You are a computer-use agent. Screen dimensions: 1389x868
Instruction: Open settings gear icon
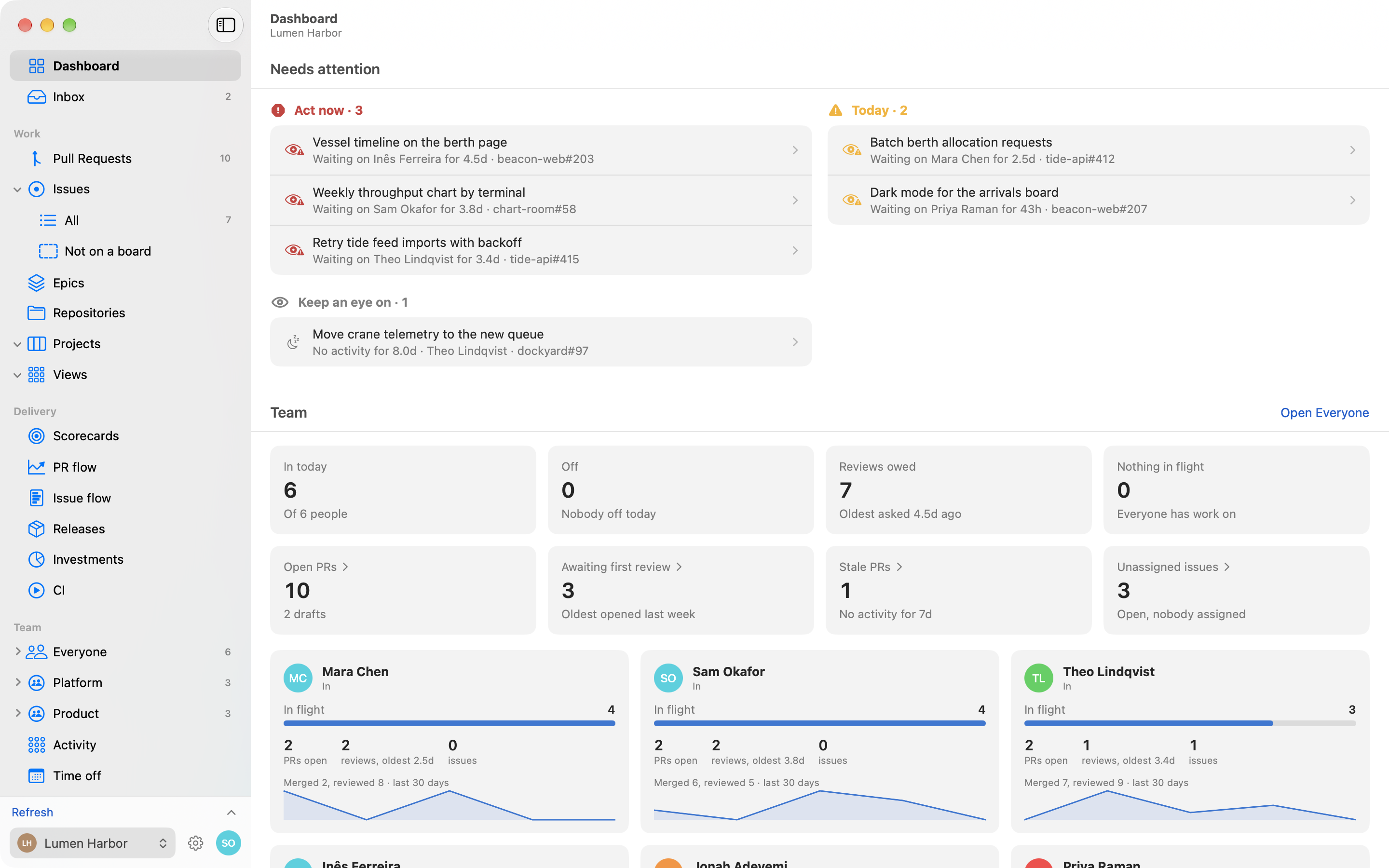click(x=196, y=843)
